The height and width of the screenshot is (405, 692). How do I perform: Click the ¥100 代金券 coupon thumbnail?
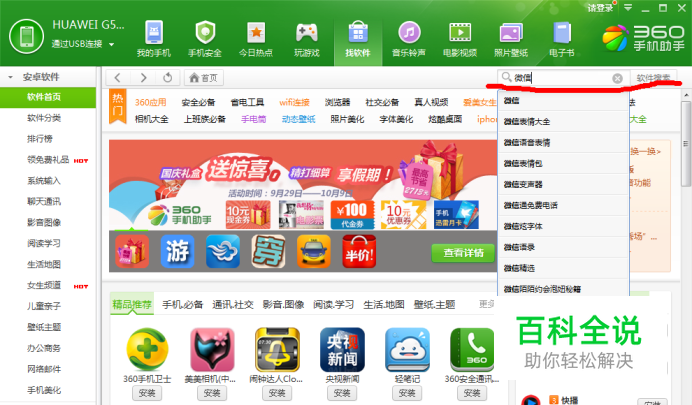point(352,215)
